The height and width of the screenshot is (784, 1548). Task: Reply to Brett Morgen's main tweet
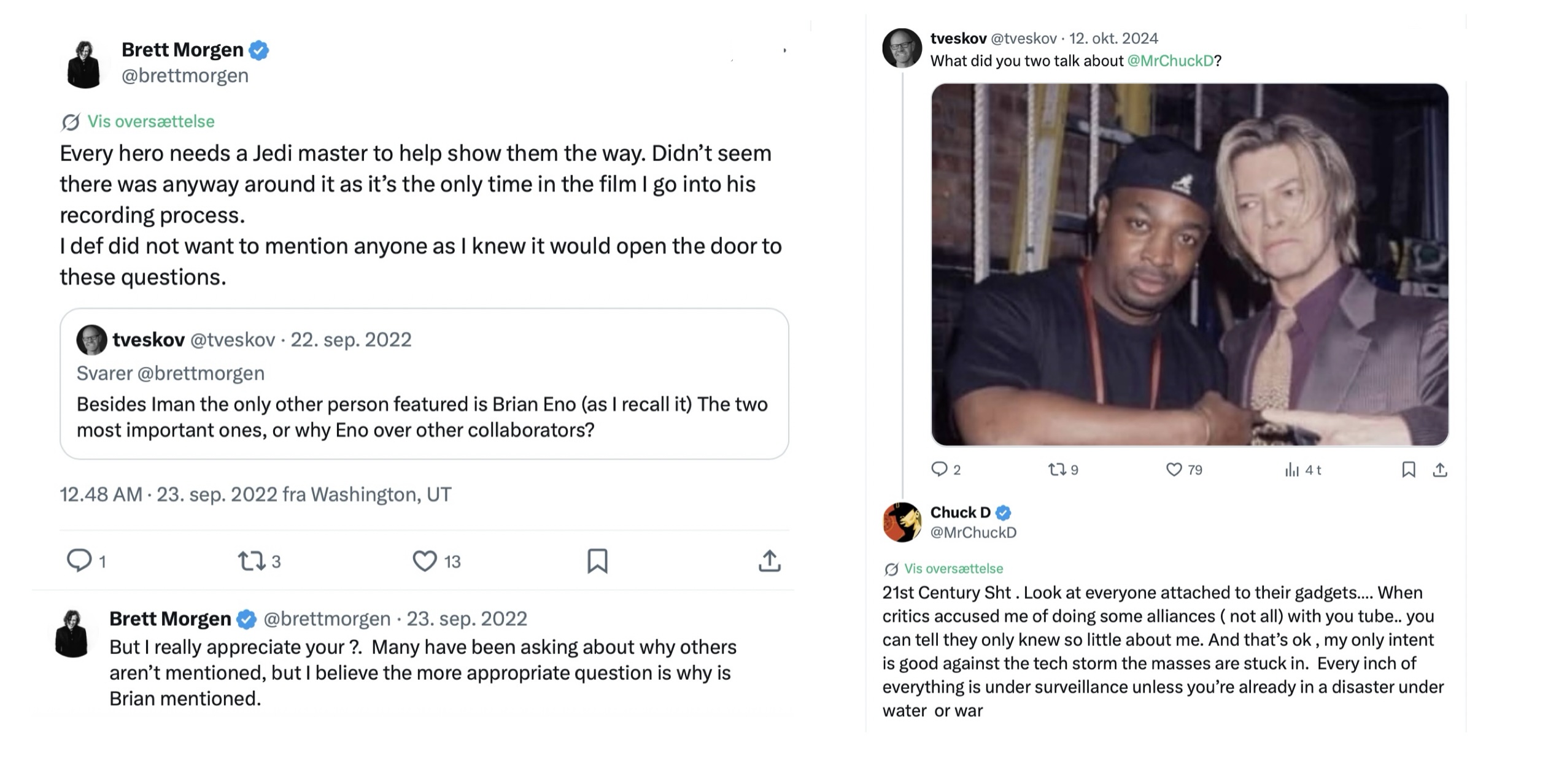tap(79, 561)
